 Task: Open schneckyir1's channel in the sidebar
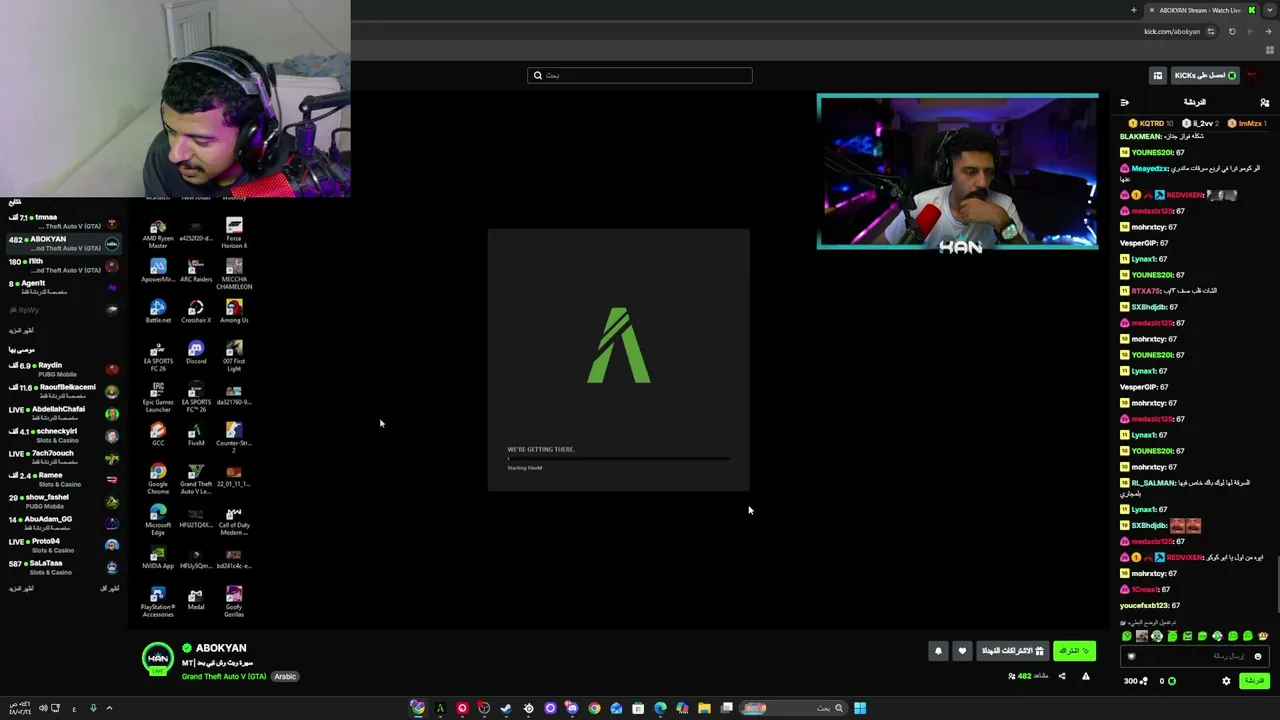(64, 436)
